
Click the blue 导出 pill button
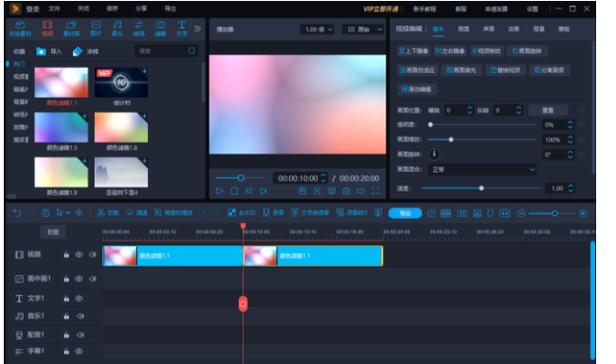pyautogui.click(x=405, y=213)
